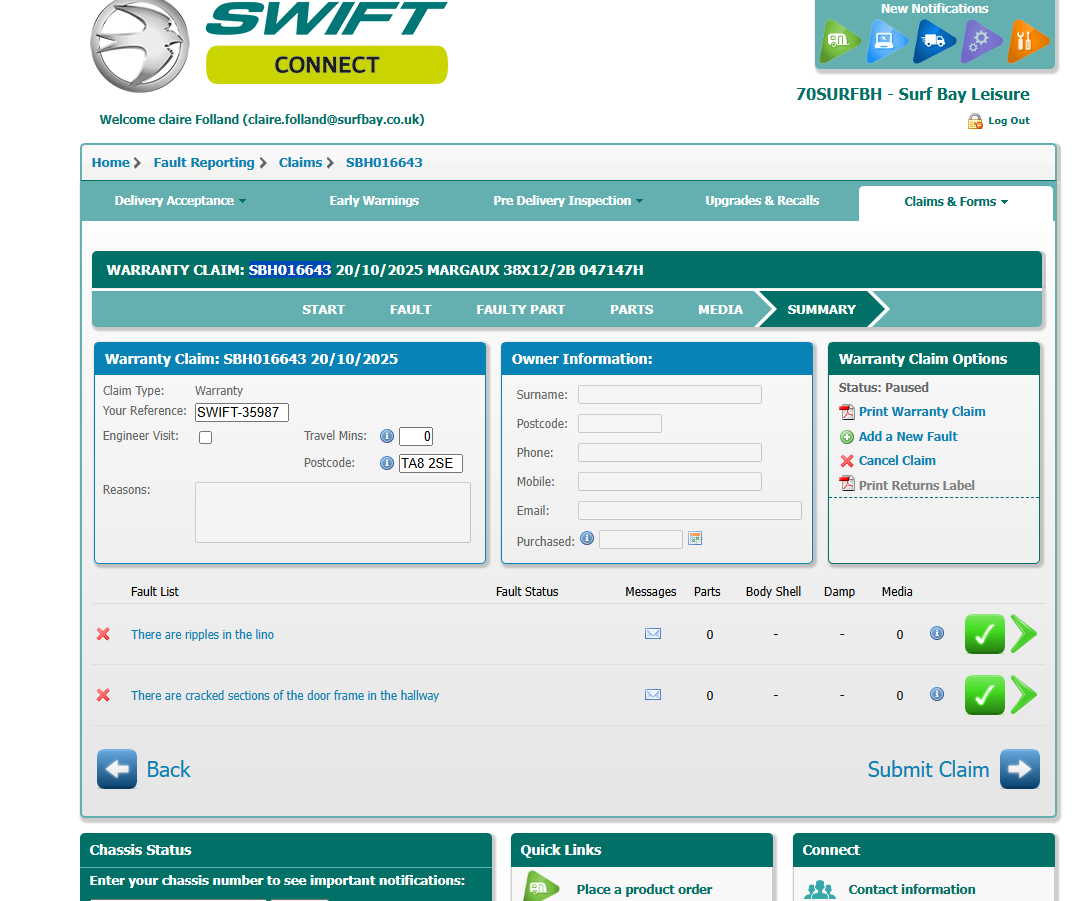
Task: Go to the FAULTY PART step
Action: click(520, 309)
